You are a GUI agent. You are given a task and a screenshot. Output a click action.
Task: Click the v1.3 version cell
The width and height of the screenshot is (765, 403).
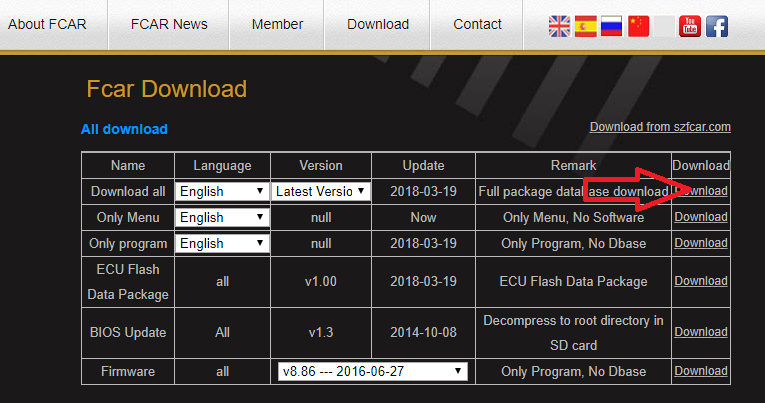321,332
